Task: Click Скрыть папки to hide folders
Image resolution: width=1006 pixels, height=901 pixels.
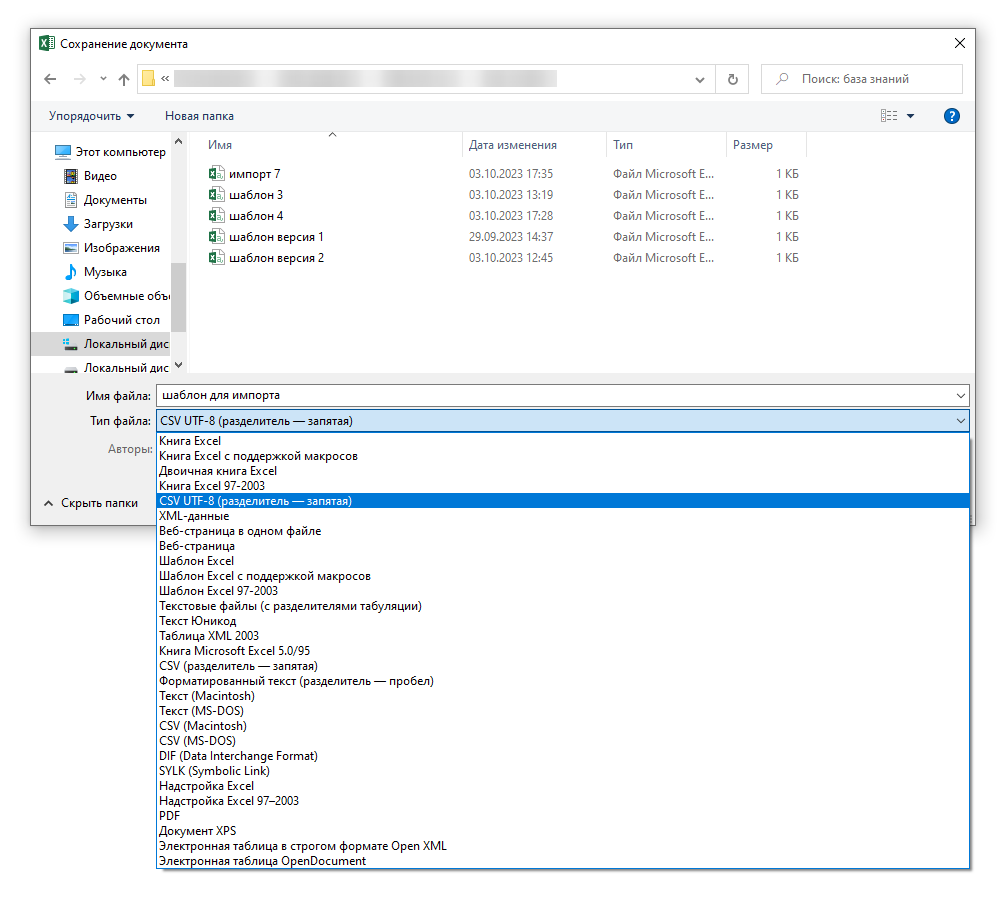Action: click(91, 503)
